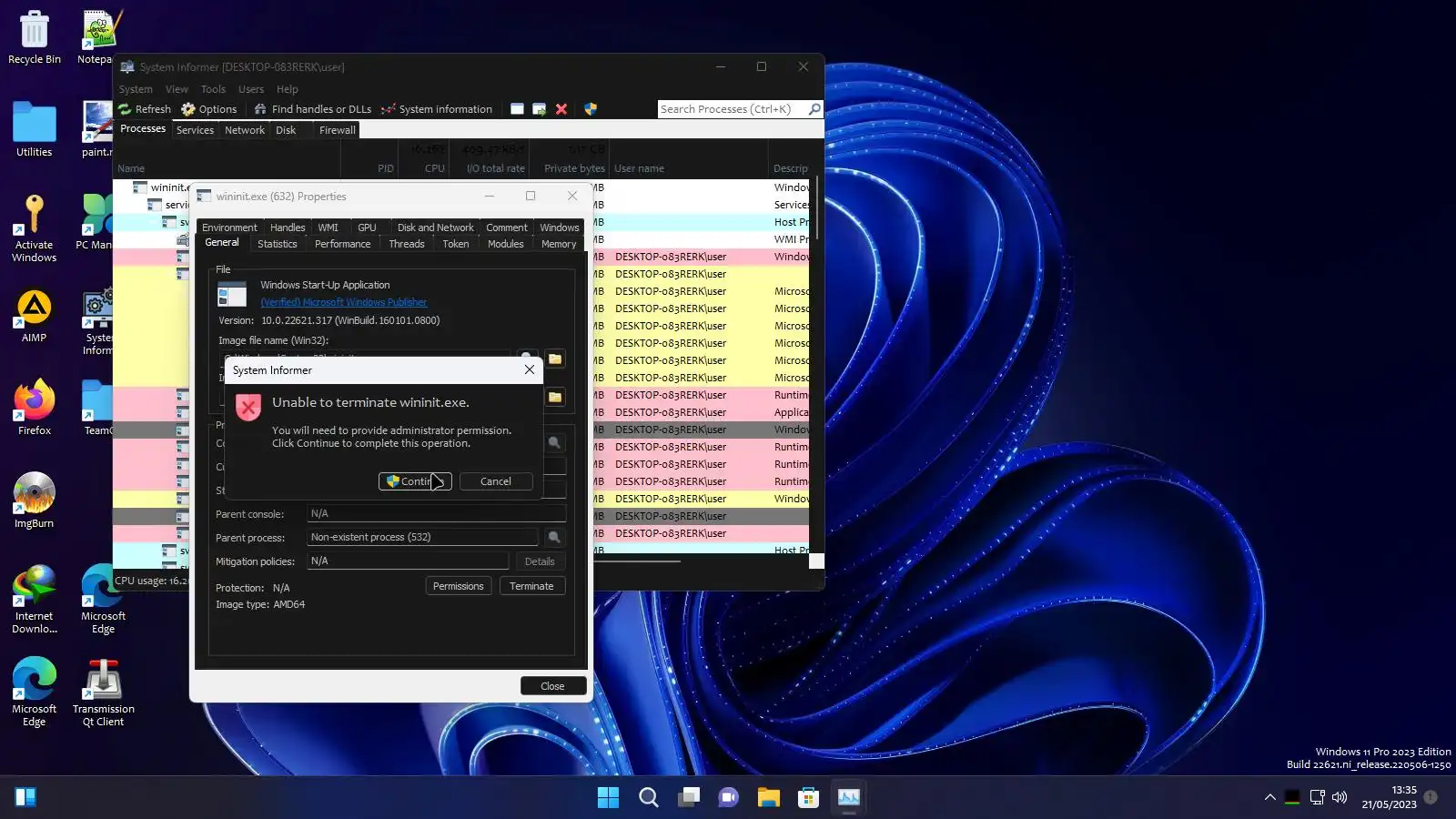Click the red X icon in System Informer toolbar
This screenshot has width=1456, height=819.
click(x=561, y=109)
